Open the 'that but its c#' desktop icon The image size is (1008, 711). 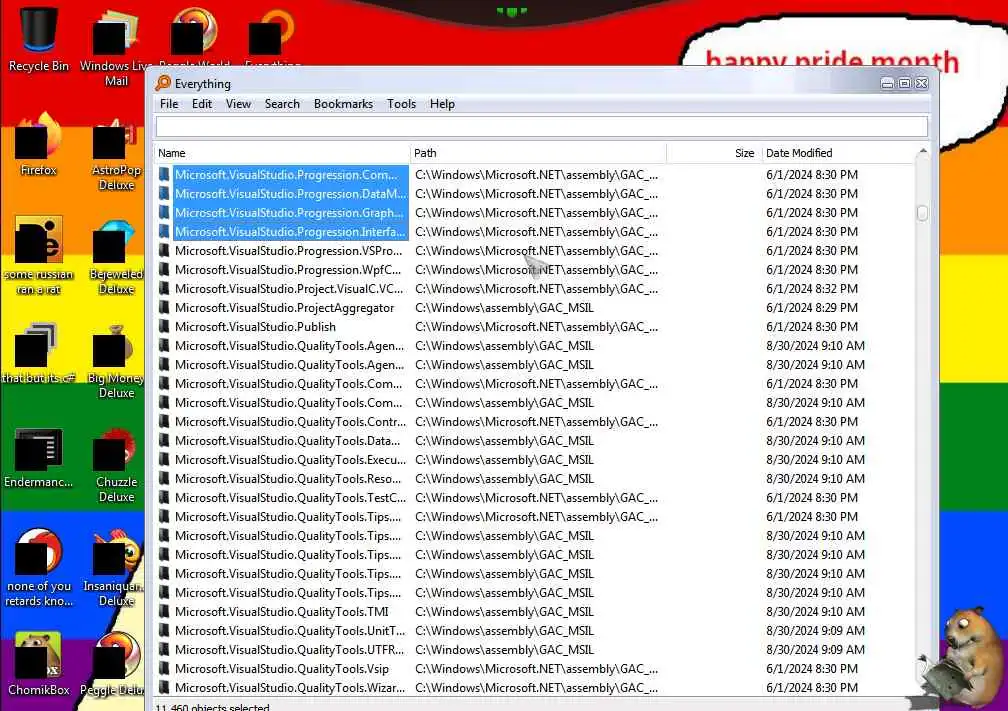click(39, 354)
